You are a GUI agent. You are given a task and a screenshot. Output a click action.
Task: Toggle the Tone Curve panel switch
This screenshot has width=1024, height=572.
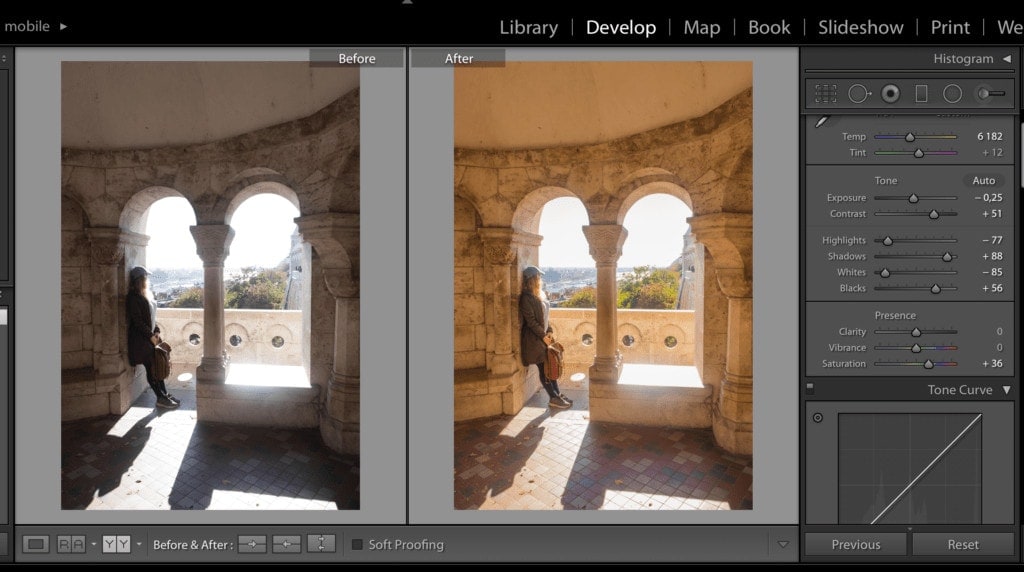810,389
